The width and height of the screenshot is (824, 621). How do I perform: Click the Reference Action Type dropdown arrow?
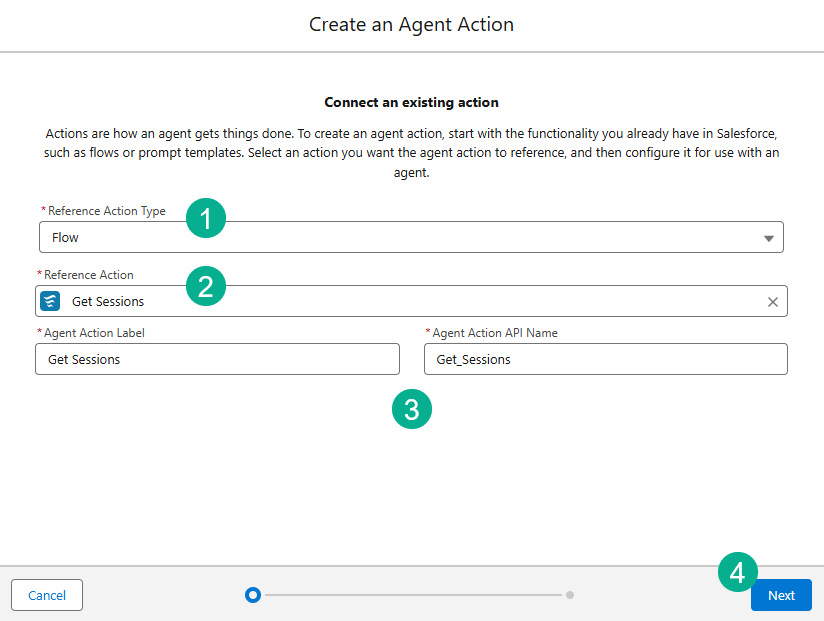click(x=768, y=239)
